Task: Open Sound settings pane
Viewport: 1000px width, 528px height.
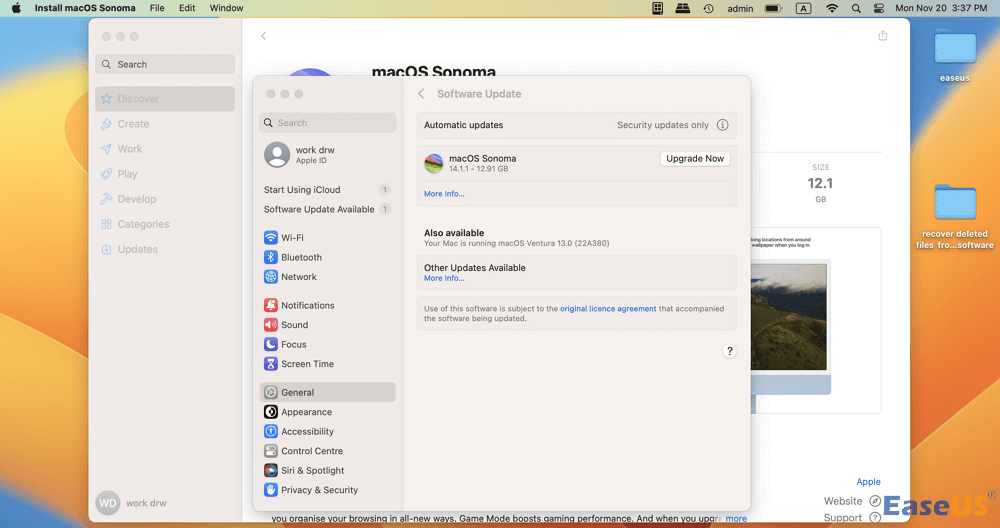Action: click(x=294, y=325)
